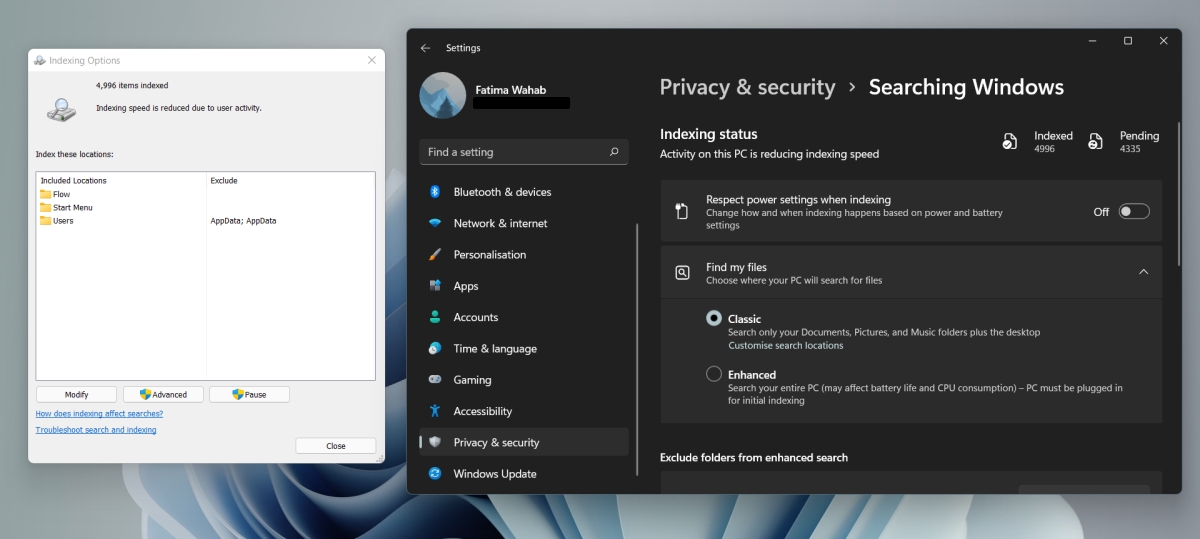Select the Users row in Included Locations

coord(205,220)
